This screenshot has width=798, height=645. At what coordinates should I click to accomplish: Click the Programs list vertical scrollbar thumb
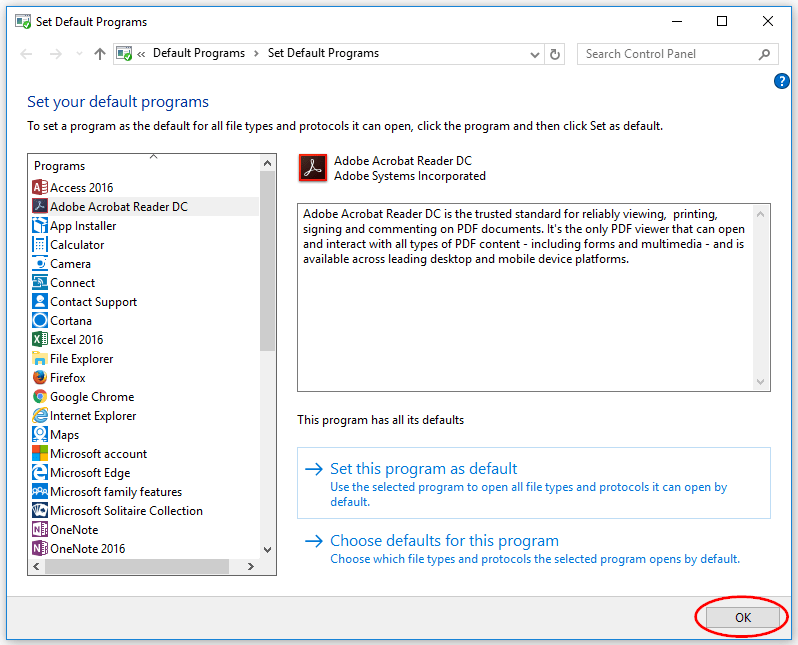click(267, 261)
